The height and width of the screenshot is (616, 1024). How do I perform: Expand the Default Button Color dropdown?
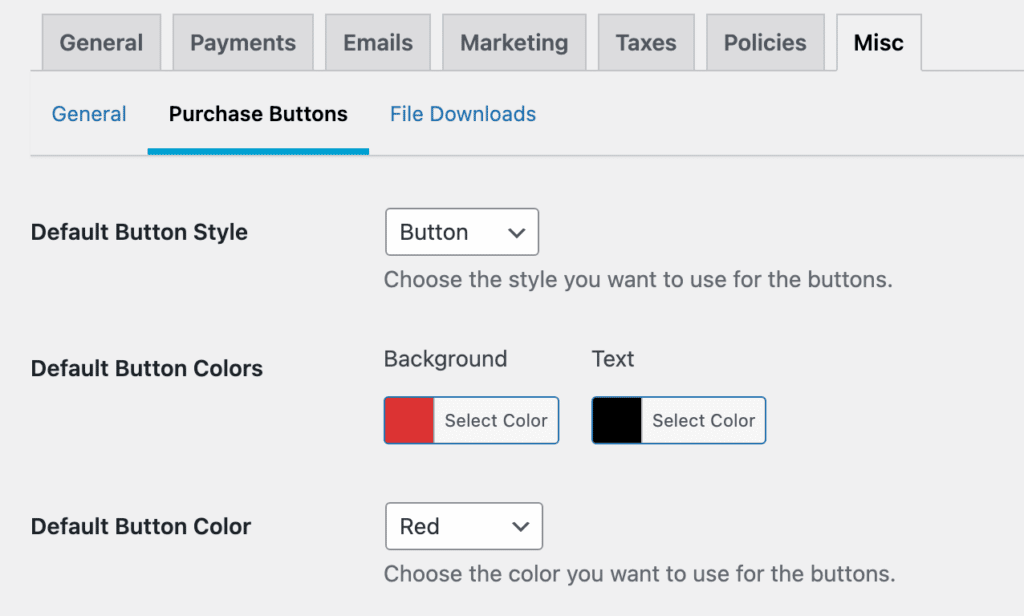point(463,526)
